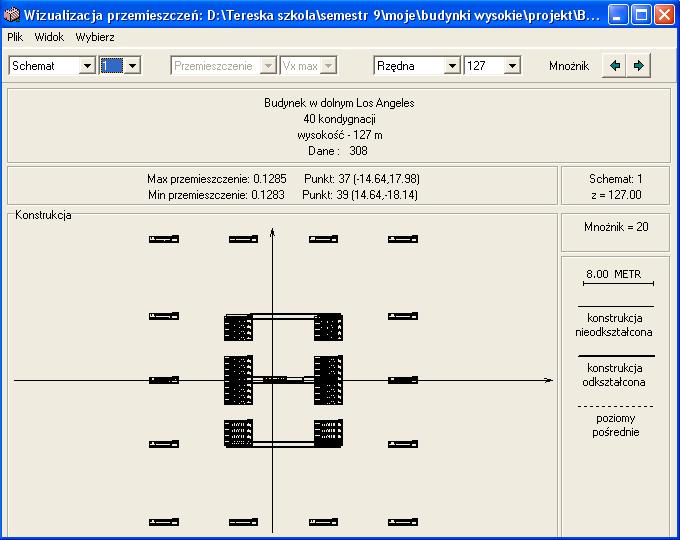Click 'konstrukcja odkształcona' legend entry
680x540 pixels.
615,375
